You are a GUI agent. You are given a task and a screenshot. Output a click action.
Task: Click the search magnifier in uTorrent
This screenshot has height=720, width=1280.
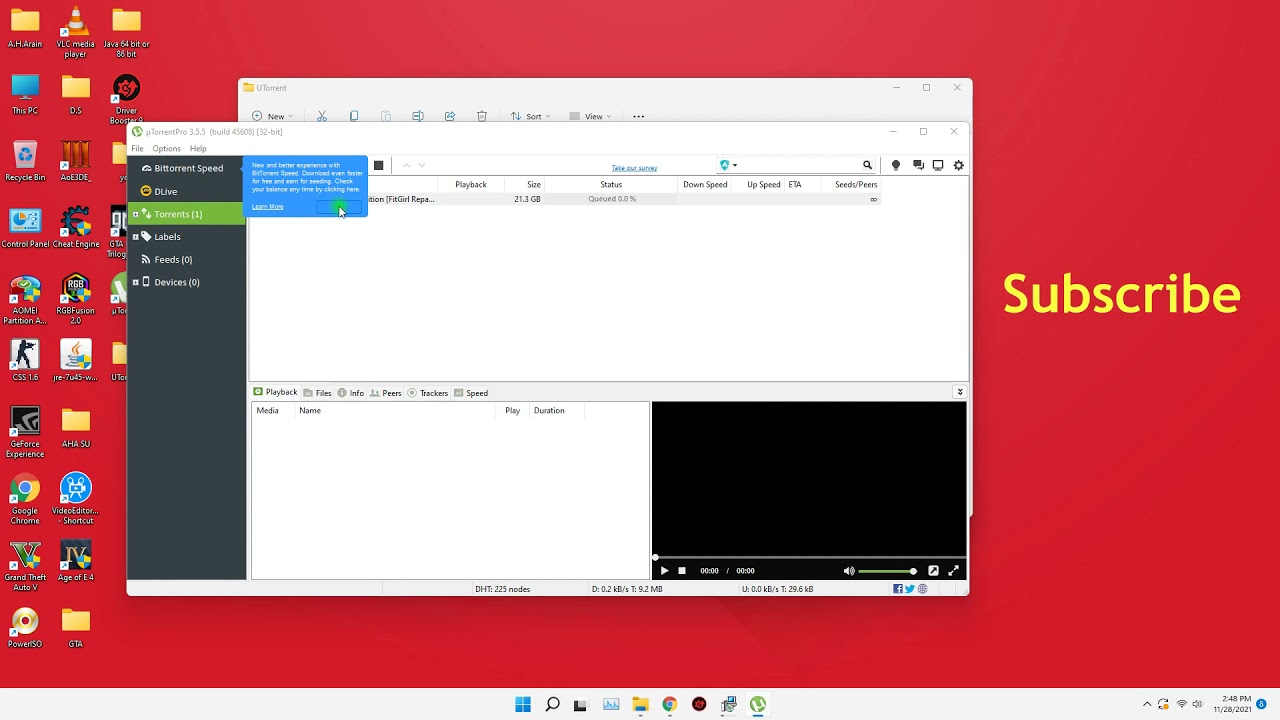click(867, 165)
